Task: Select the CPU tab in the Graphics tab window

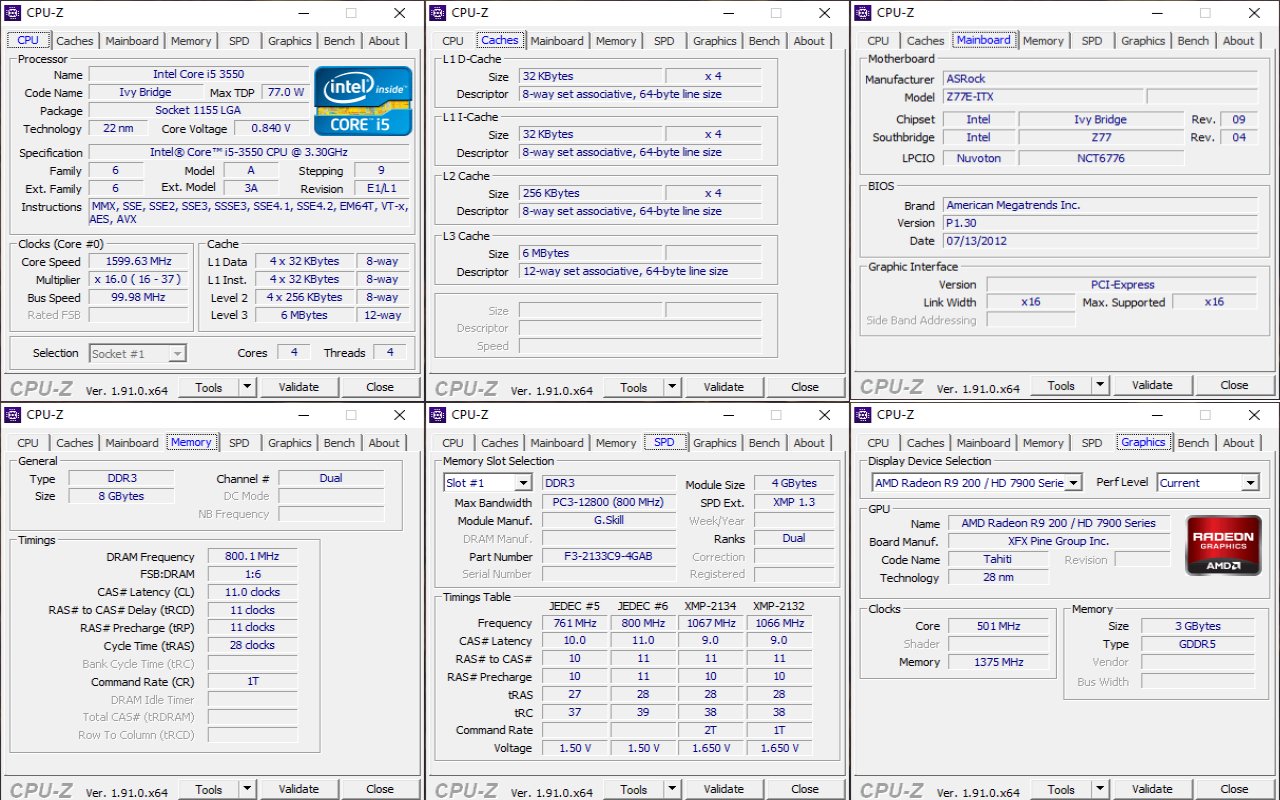Action: (x=878, y=443)
